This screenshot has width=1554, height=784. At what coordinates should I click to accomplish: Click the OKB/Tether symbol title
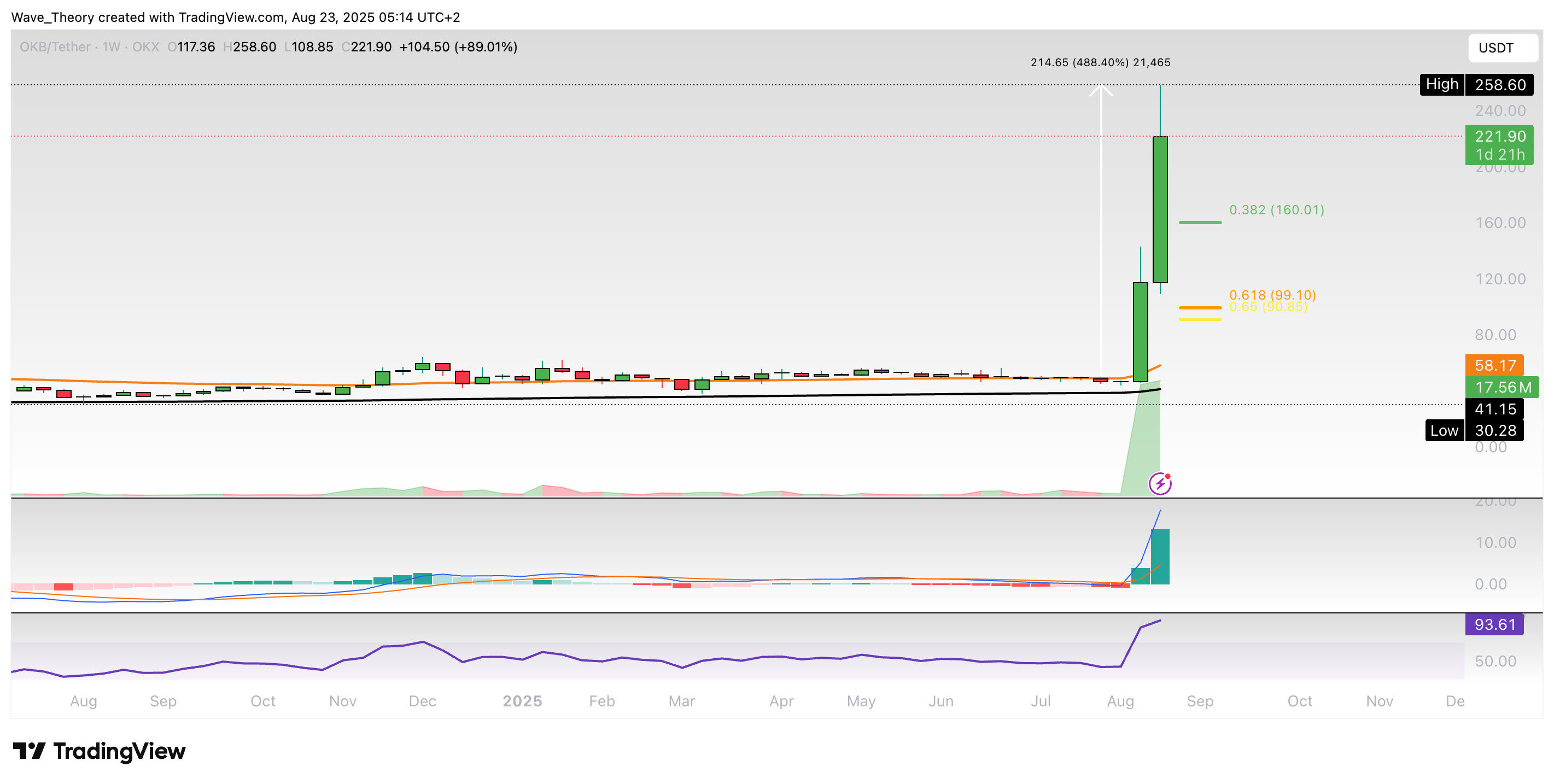click(55, 47)
